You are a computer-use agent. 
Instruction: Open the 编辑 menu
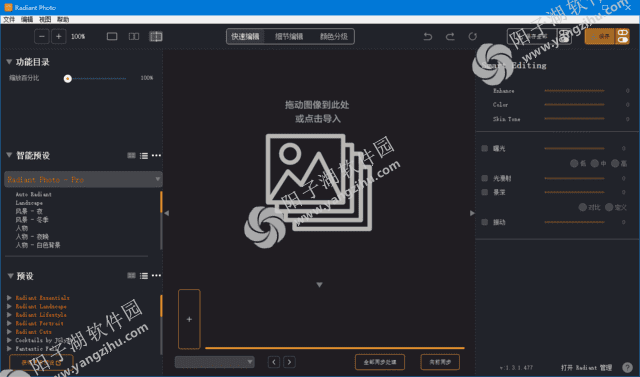tap(27, 20)
